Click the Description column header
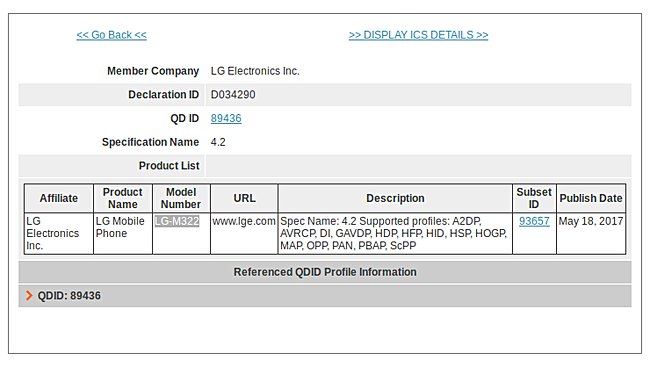The width and height of the screenshot is (650, 367). (x=395, y=198)
